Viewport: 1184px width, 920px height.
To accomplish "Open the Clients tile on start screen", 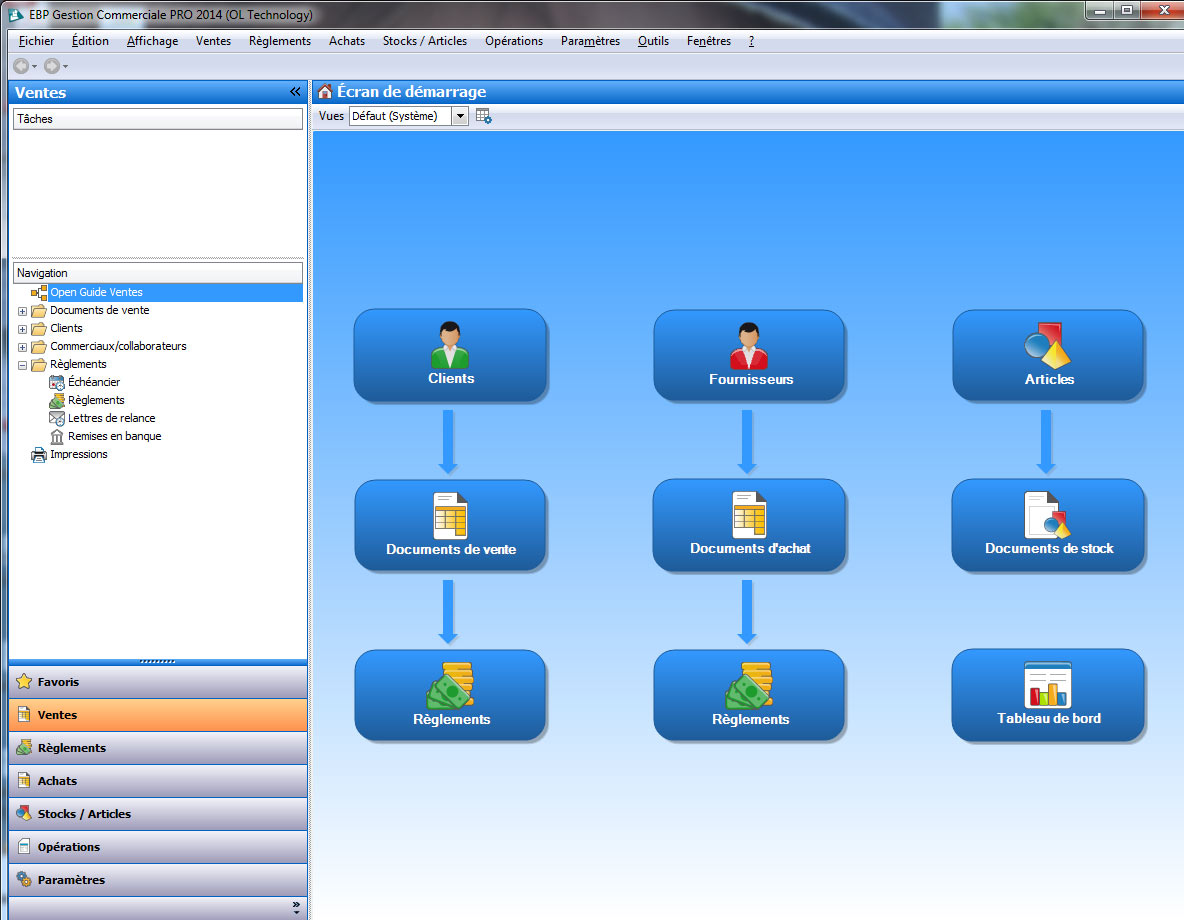I will (x=451, y=355).
